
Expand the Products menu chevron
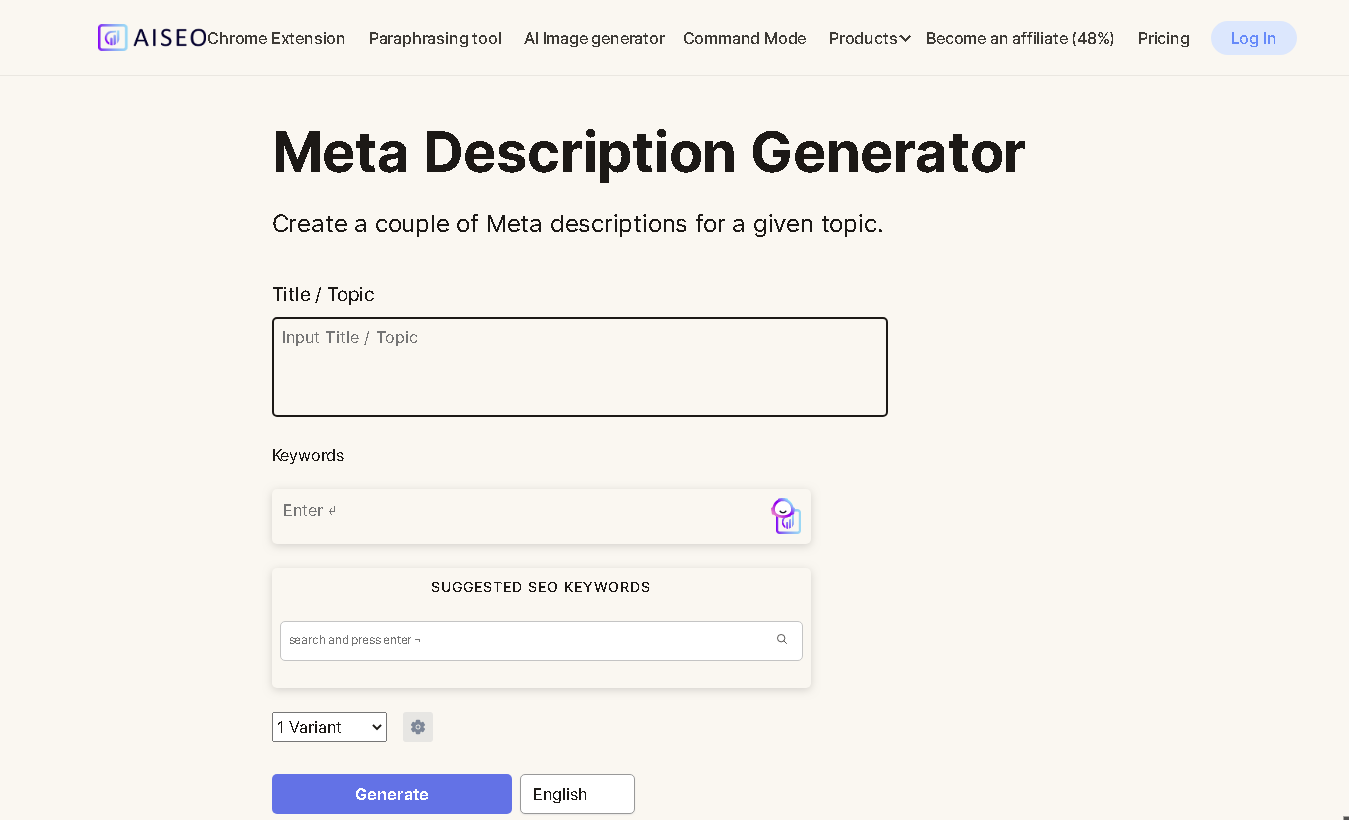905,39
